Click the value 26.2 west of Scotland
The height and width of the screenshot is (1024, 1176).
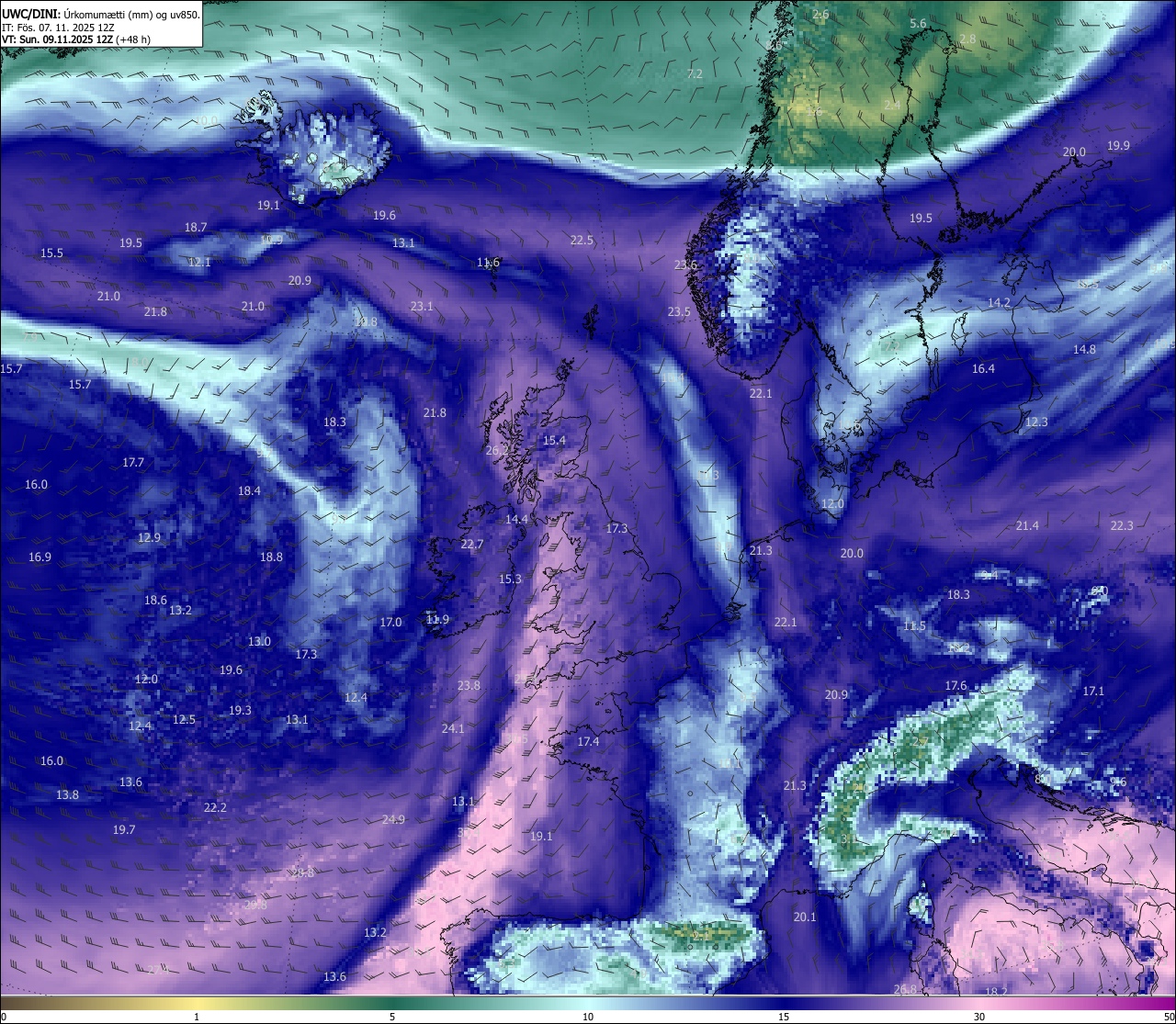(497, 450)
